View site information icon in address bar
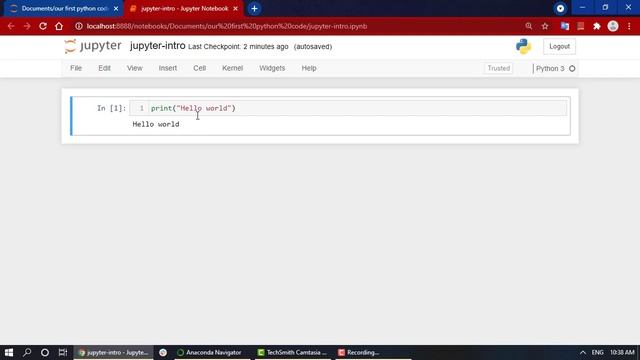This screenshot has width=640, height=360. [x=79, y=26]
